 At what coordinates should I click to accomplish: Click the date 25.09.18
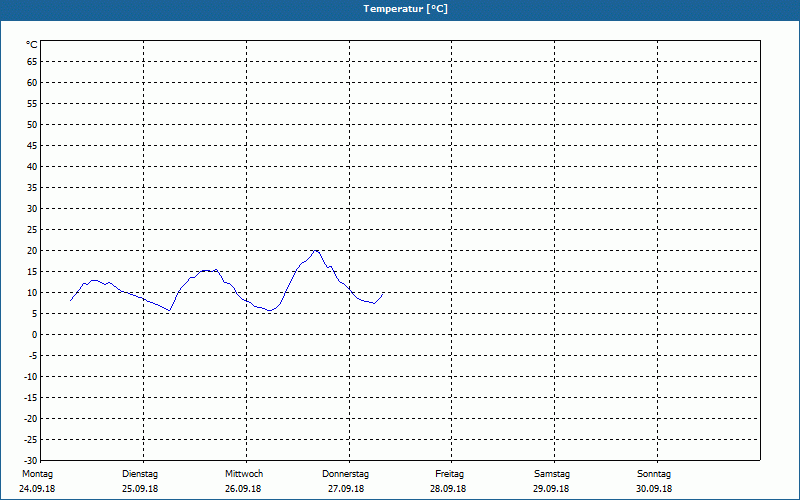tap(140, 489)
